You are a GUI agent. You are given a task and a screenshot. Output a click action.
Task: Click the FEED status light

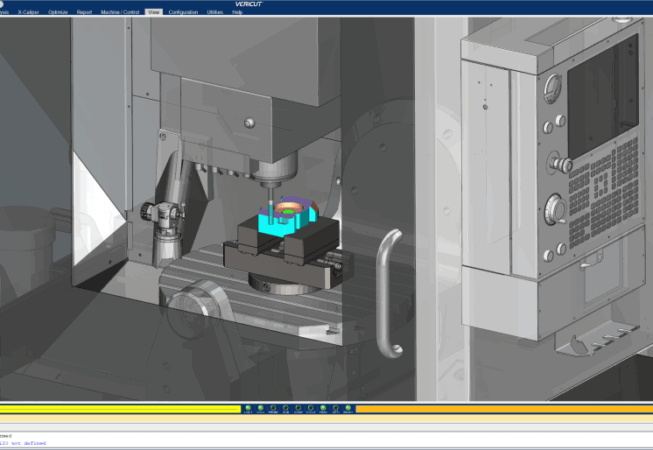pyautogui.click(x=323, y=408)
